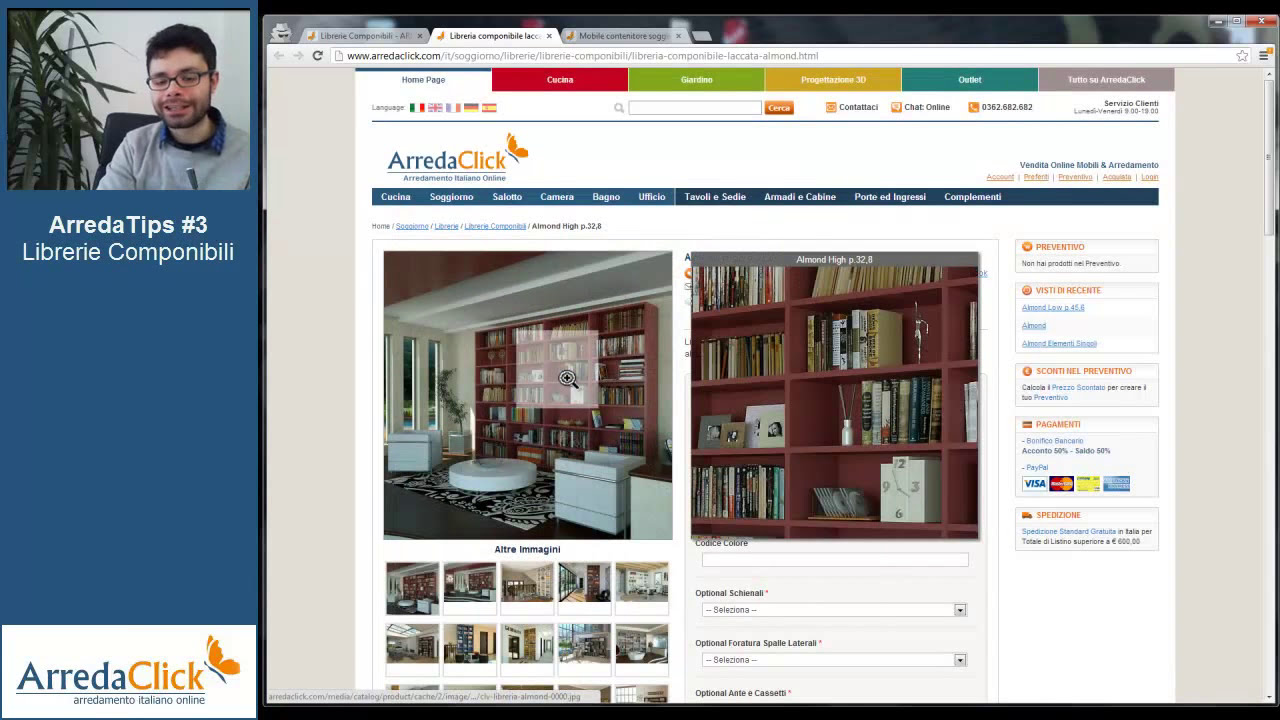
Task: Open Complementi menu item
Action: coord(972,197)
